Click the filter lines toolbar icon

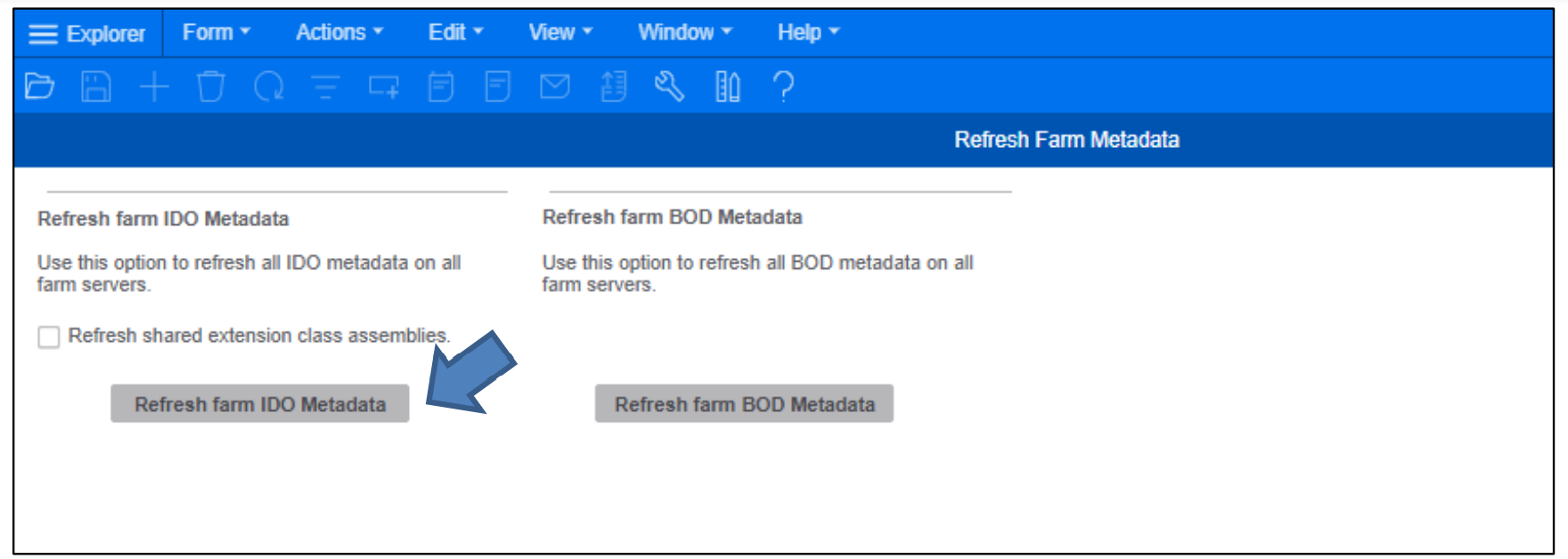pos(325,86)
